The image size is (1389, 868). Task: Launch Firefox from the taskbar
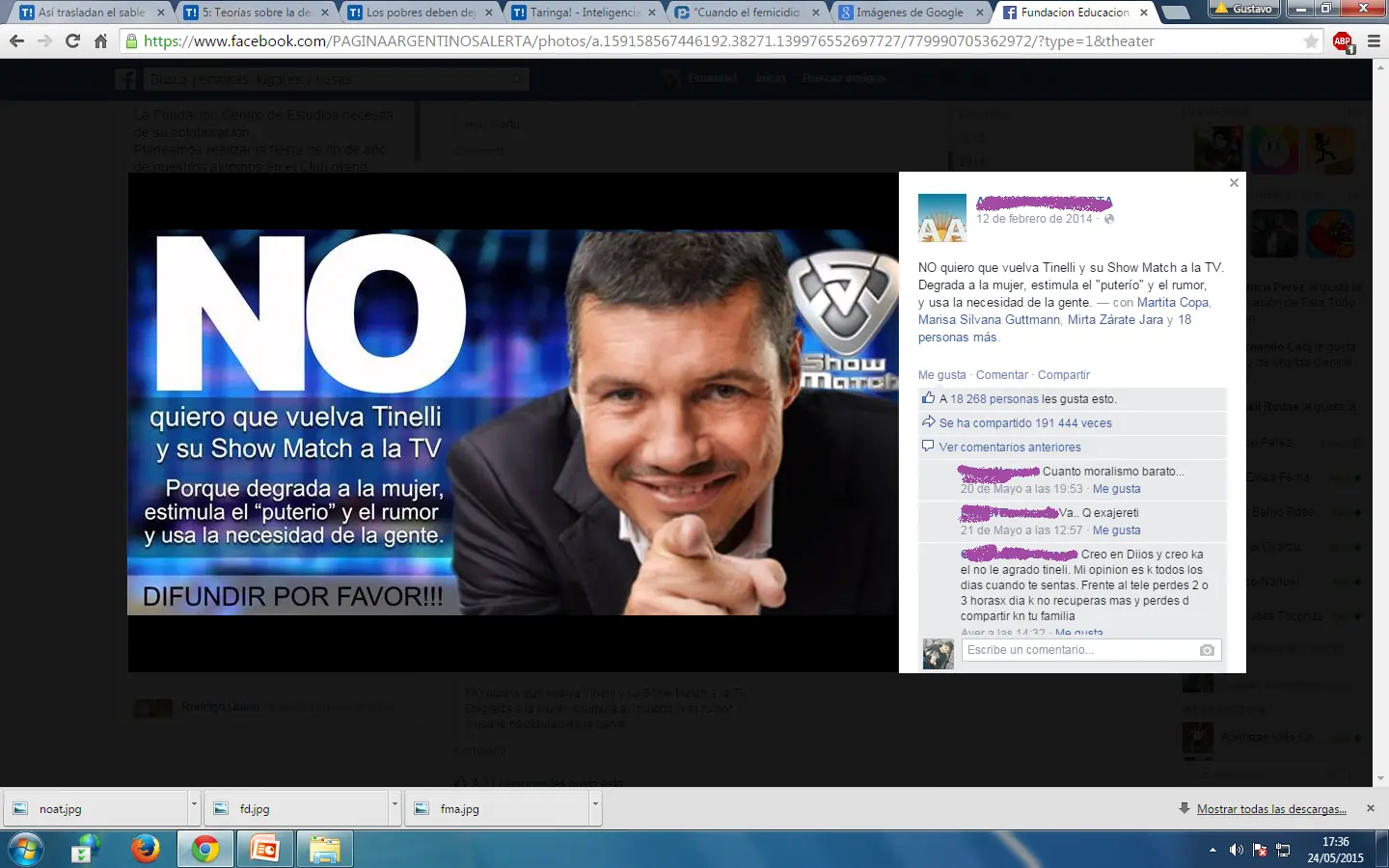[145, 849]
